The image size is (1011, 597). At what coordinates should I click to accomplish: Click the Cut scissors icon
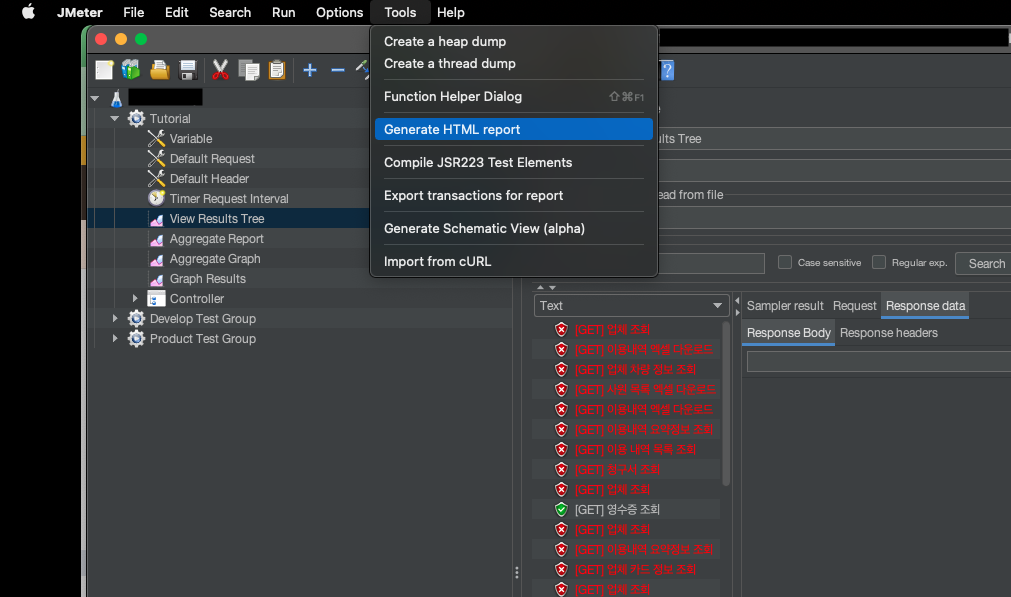tap(220, 70)
